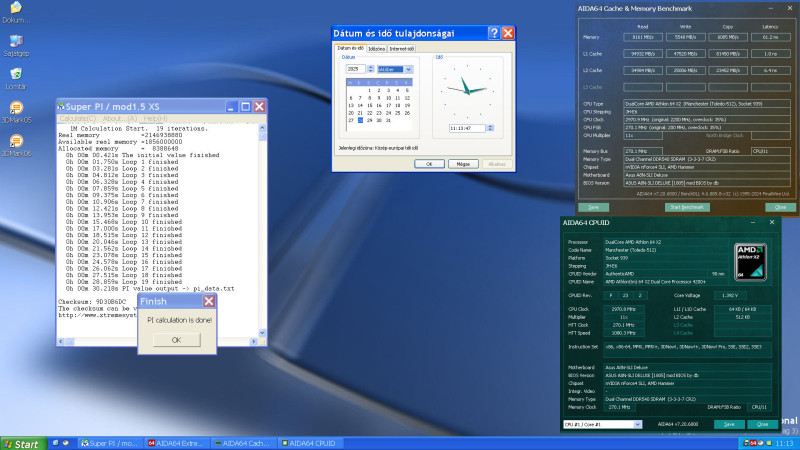
Task: Click the analog clock face in date dialog
Action: pyautogui.click(x=467, y=90)
